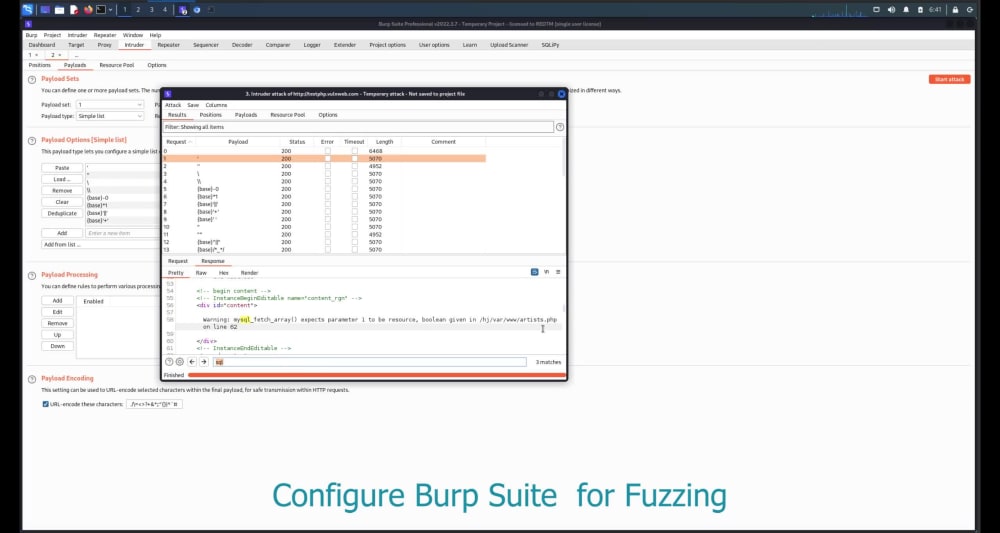Screen dimensions: 1000x533
Task: Show desktop via blue panel icon
Action: (x=45, y=10)
